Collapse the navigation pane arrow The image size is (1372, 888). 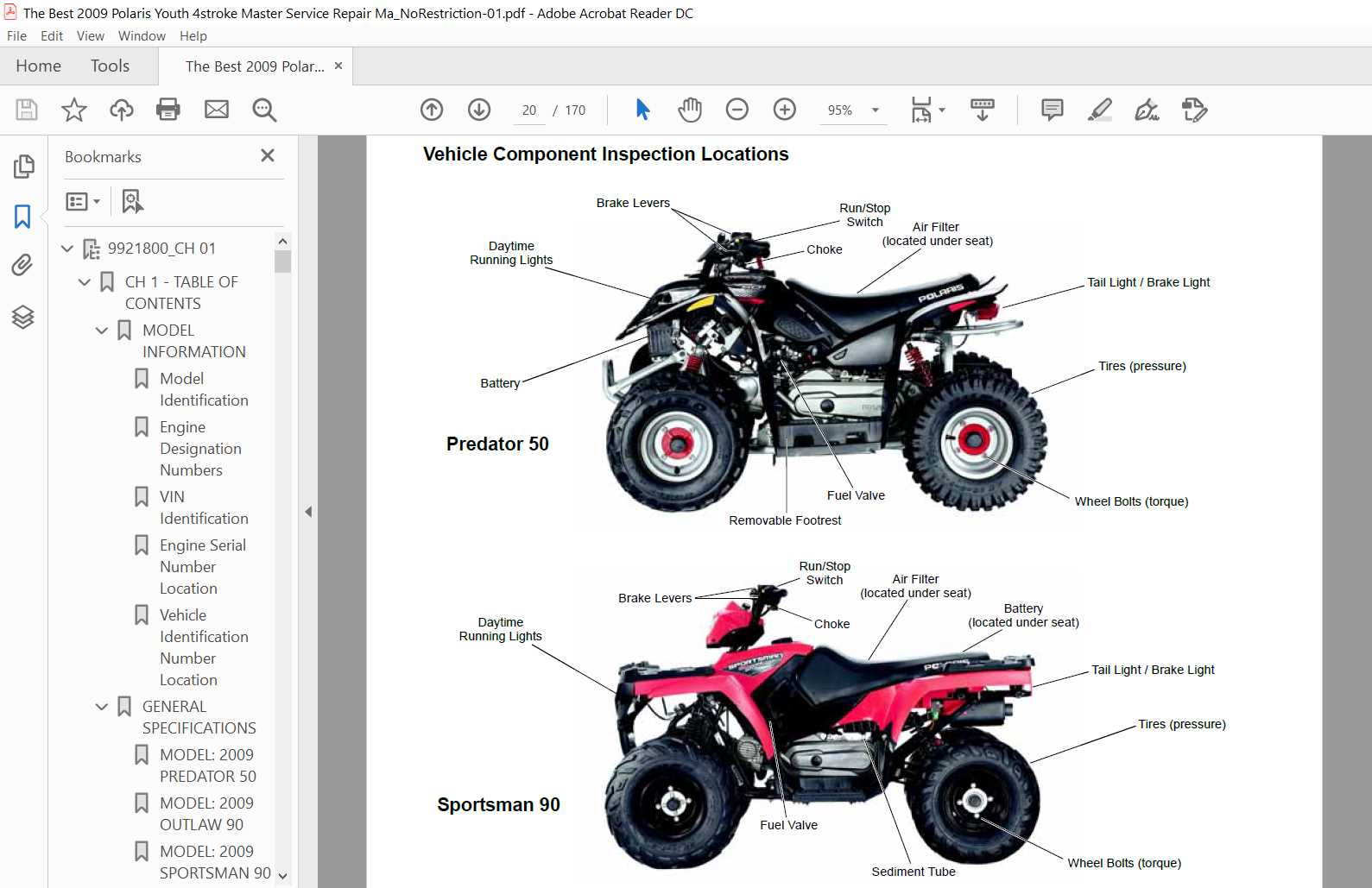point(308,512)
